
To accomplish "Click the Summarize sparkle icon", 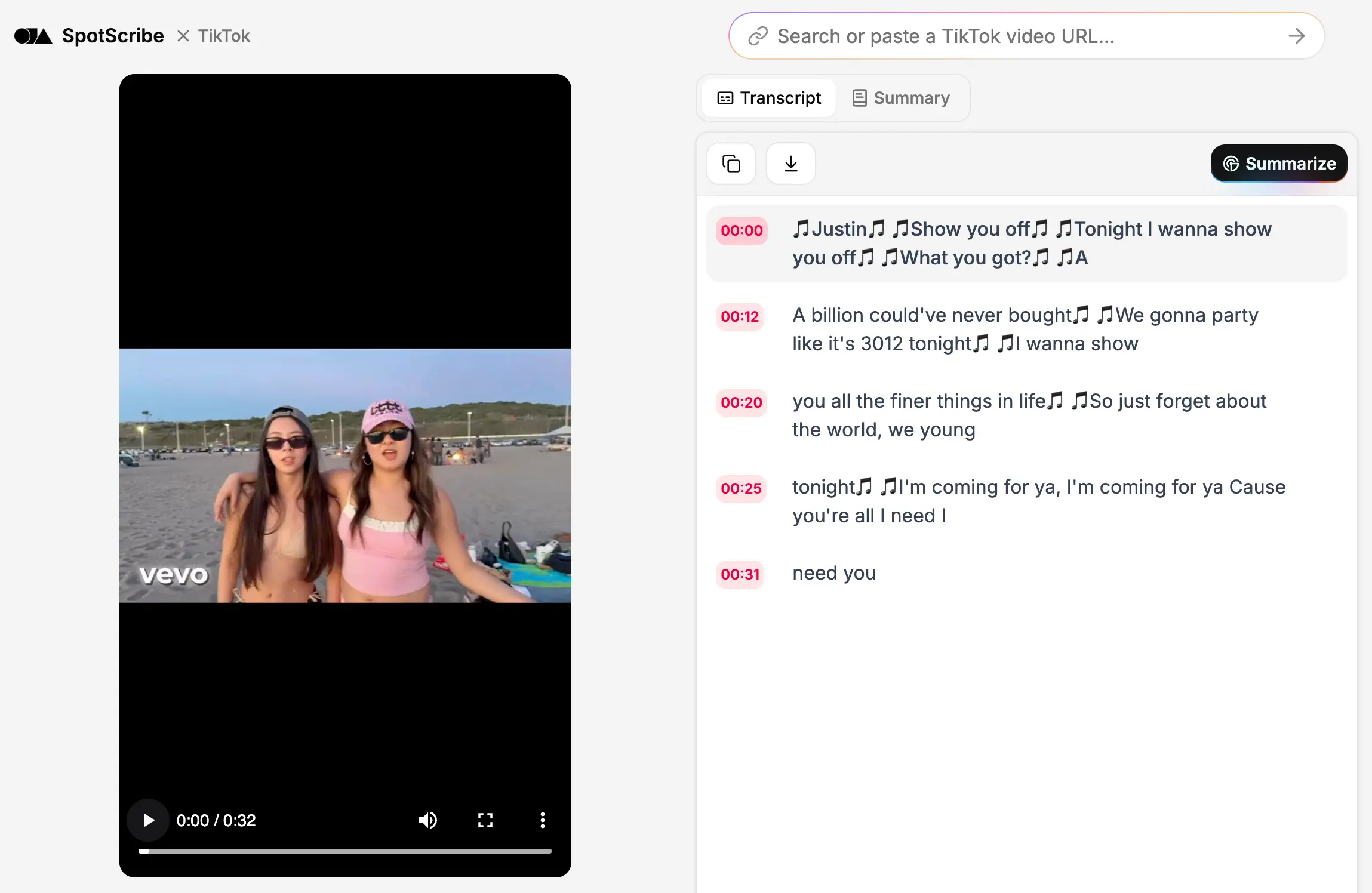I will [x=1232, y=164].
